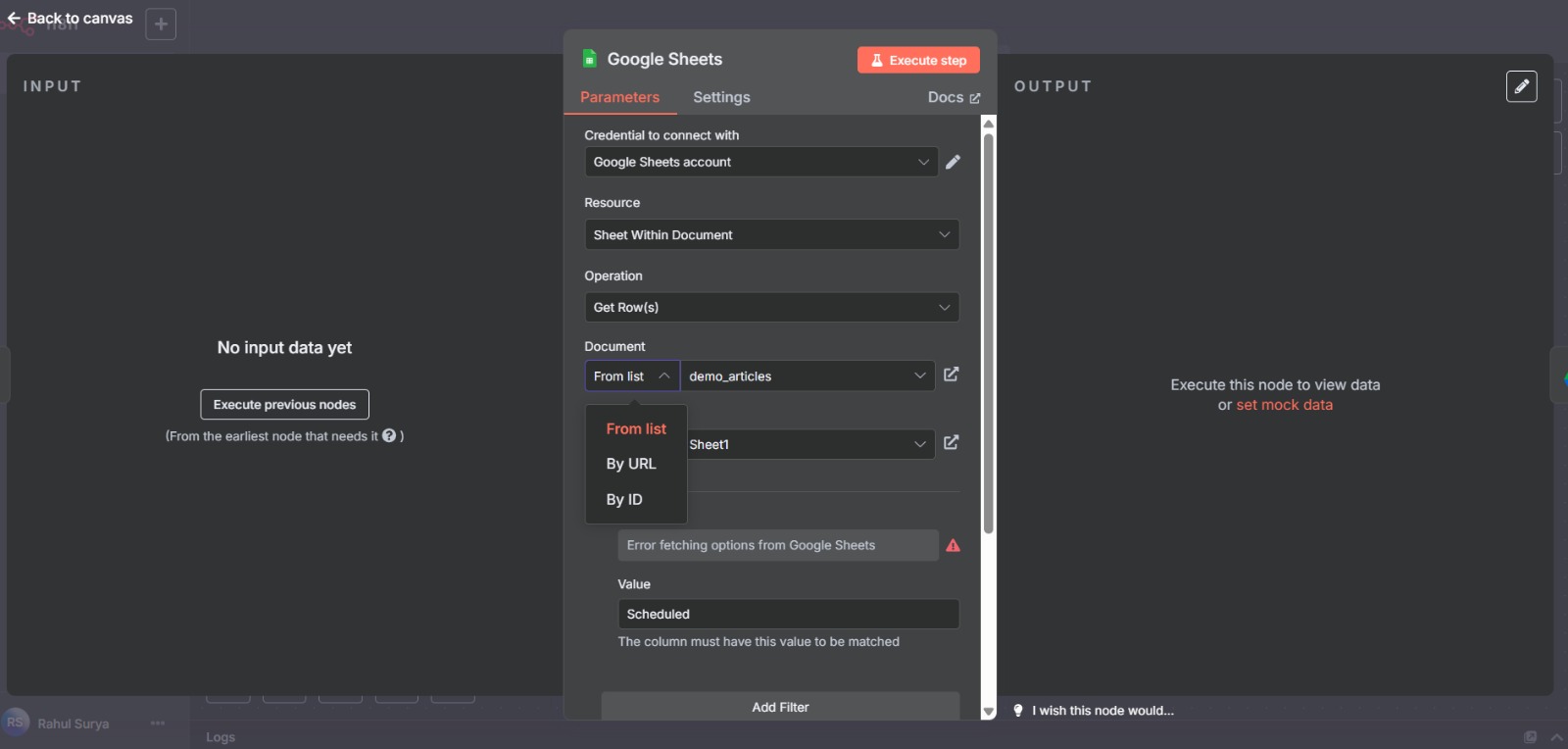Switch to the Parameters tab

[620, 97]
